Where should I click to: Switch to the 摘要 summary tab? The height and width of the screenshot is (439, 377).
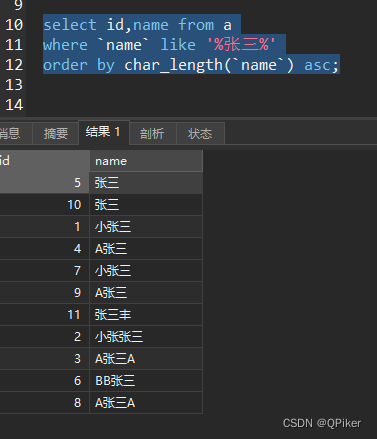click(55, 134)
